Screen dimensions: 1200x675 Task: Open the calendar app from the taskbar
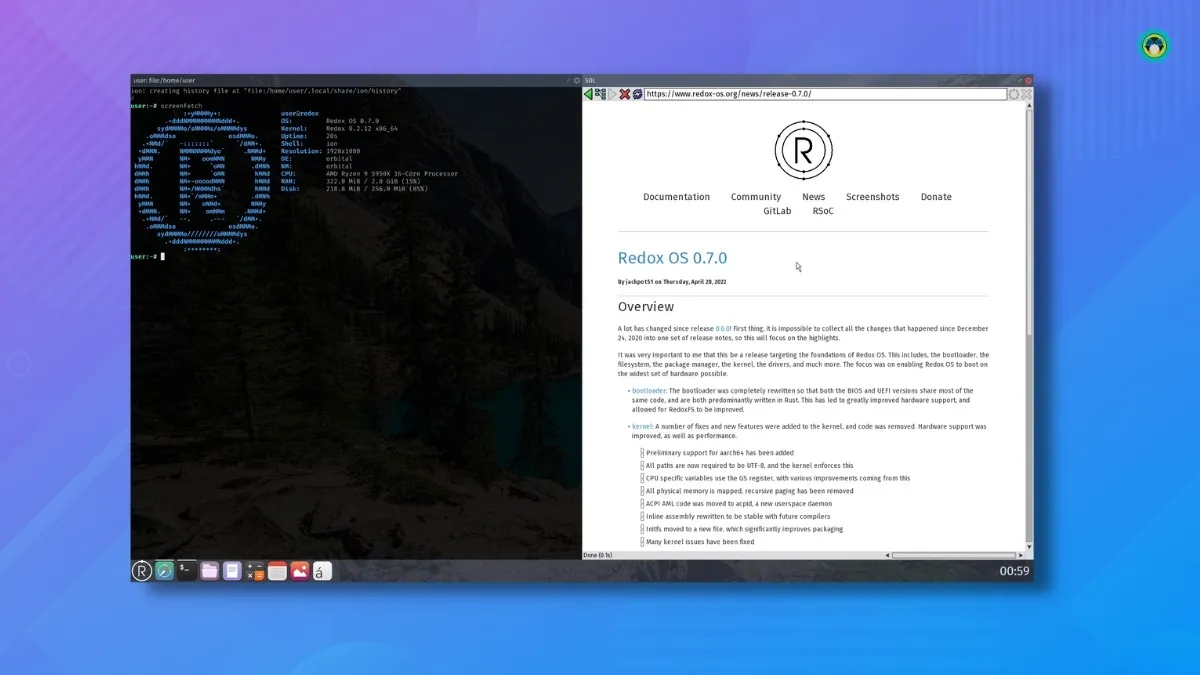(x=277, y=570)
